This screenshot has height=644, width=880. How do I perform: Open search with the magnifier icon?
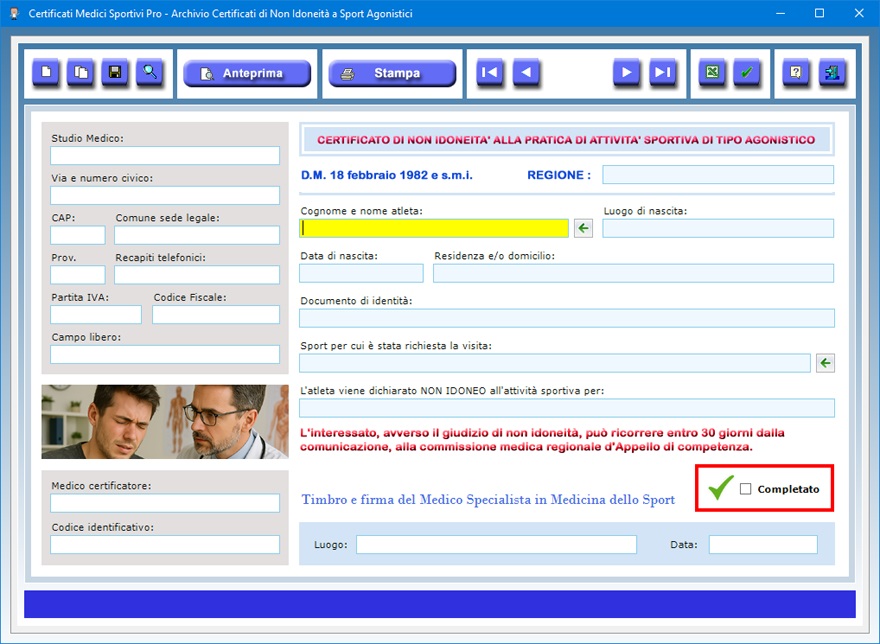coord(150,73)
